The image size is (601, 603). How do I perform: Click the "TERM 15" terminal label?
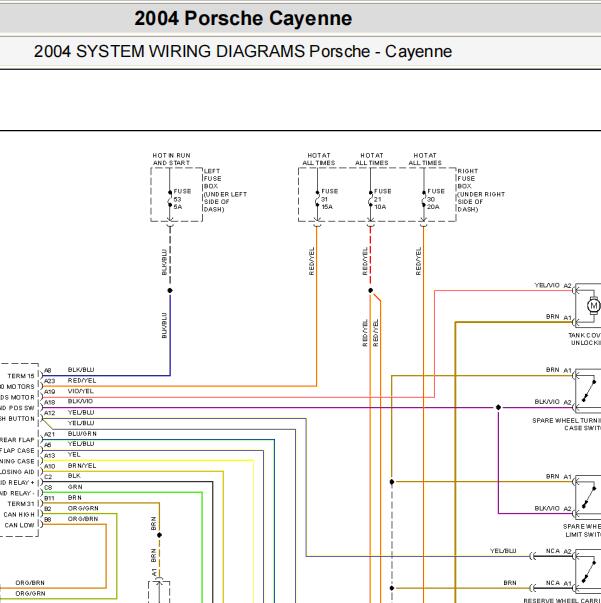[x=21, y=376]
